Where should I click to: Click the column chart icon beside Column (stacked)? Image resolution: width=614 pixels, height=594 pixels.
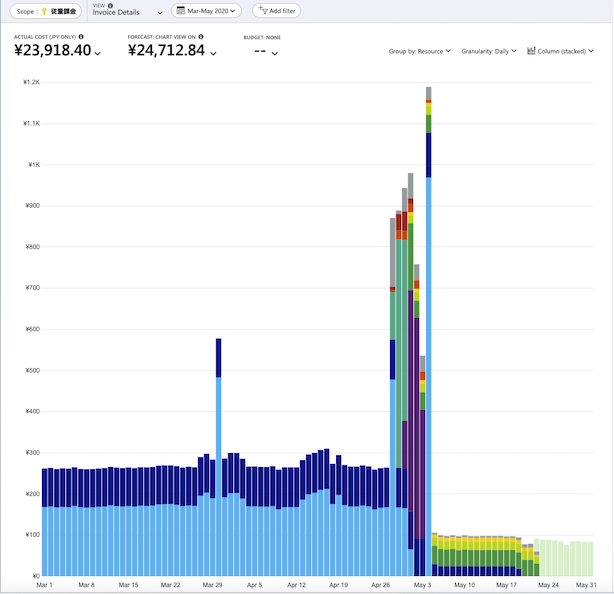pos(531,51)
